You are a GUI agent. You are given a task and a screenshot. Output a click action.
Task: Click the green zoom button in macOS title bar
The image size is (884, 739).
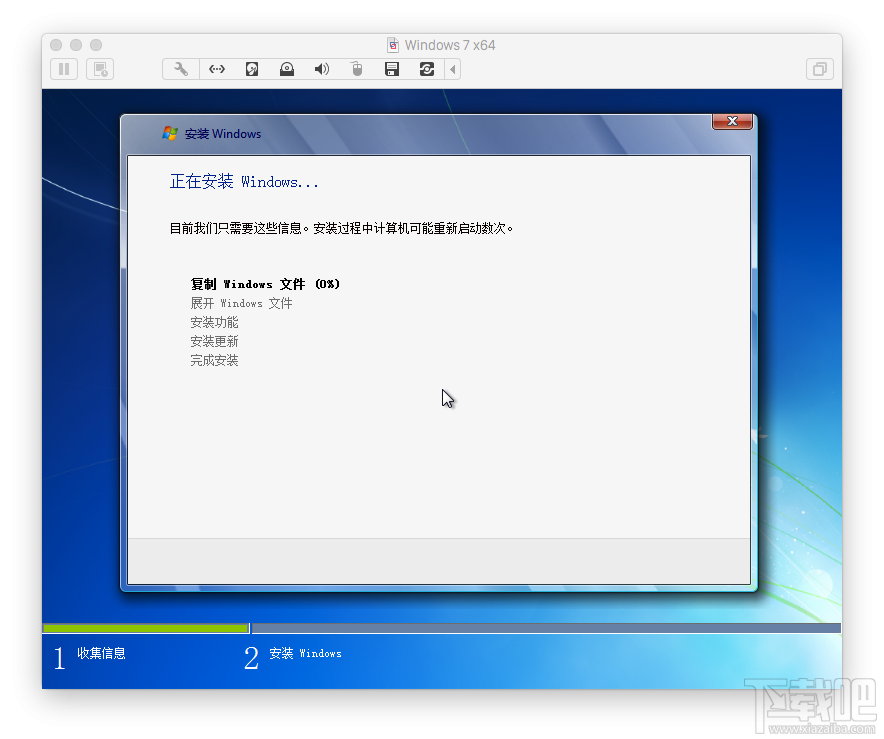pyautogui.click(x=95, y=45)
